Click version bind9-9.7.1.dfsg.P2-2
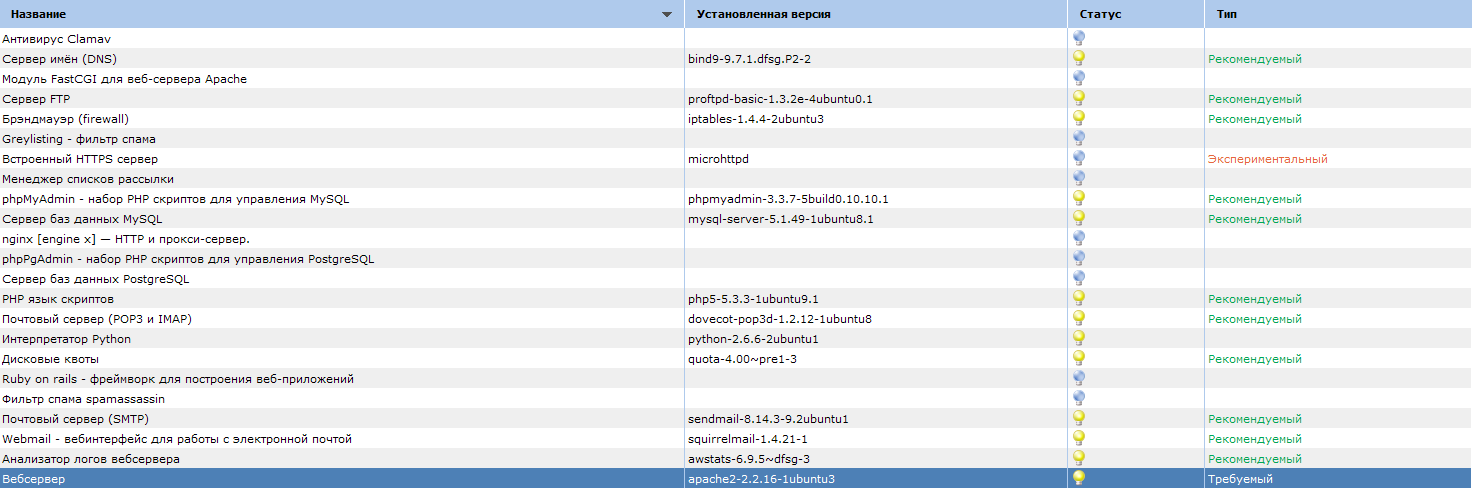 click(x=749, y=59)
